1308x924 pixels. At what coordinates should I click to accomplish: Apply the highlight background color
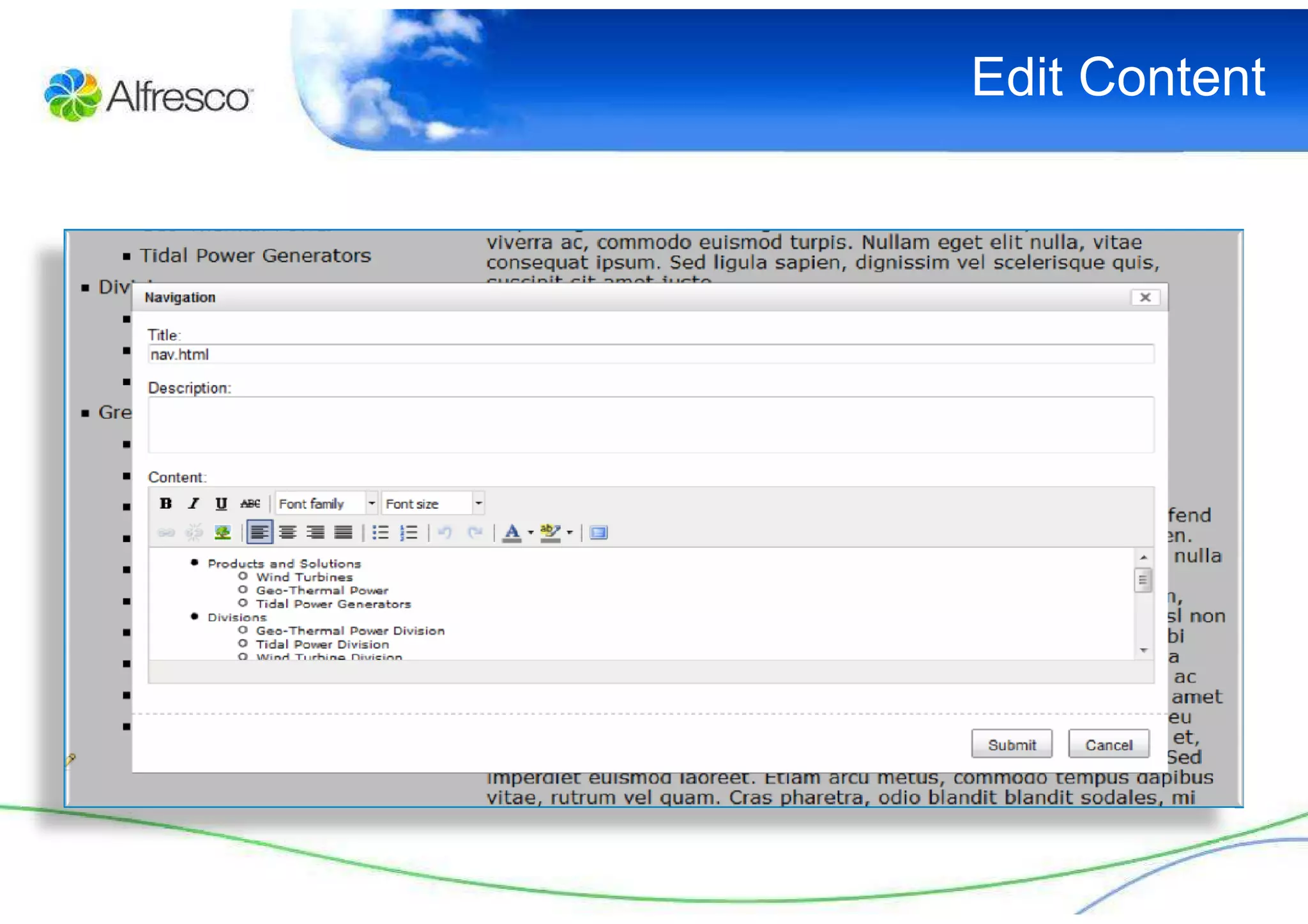[550, 533]
